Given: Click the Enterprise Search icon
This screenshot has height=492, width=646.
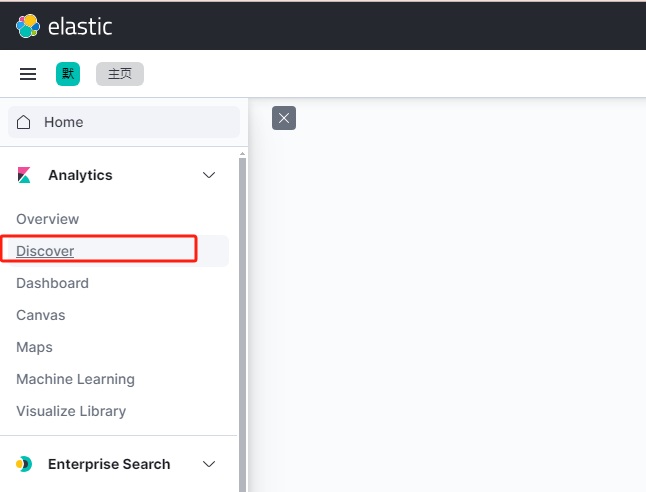Looking at the screenshot, I should 25,464.
